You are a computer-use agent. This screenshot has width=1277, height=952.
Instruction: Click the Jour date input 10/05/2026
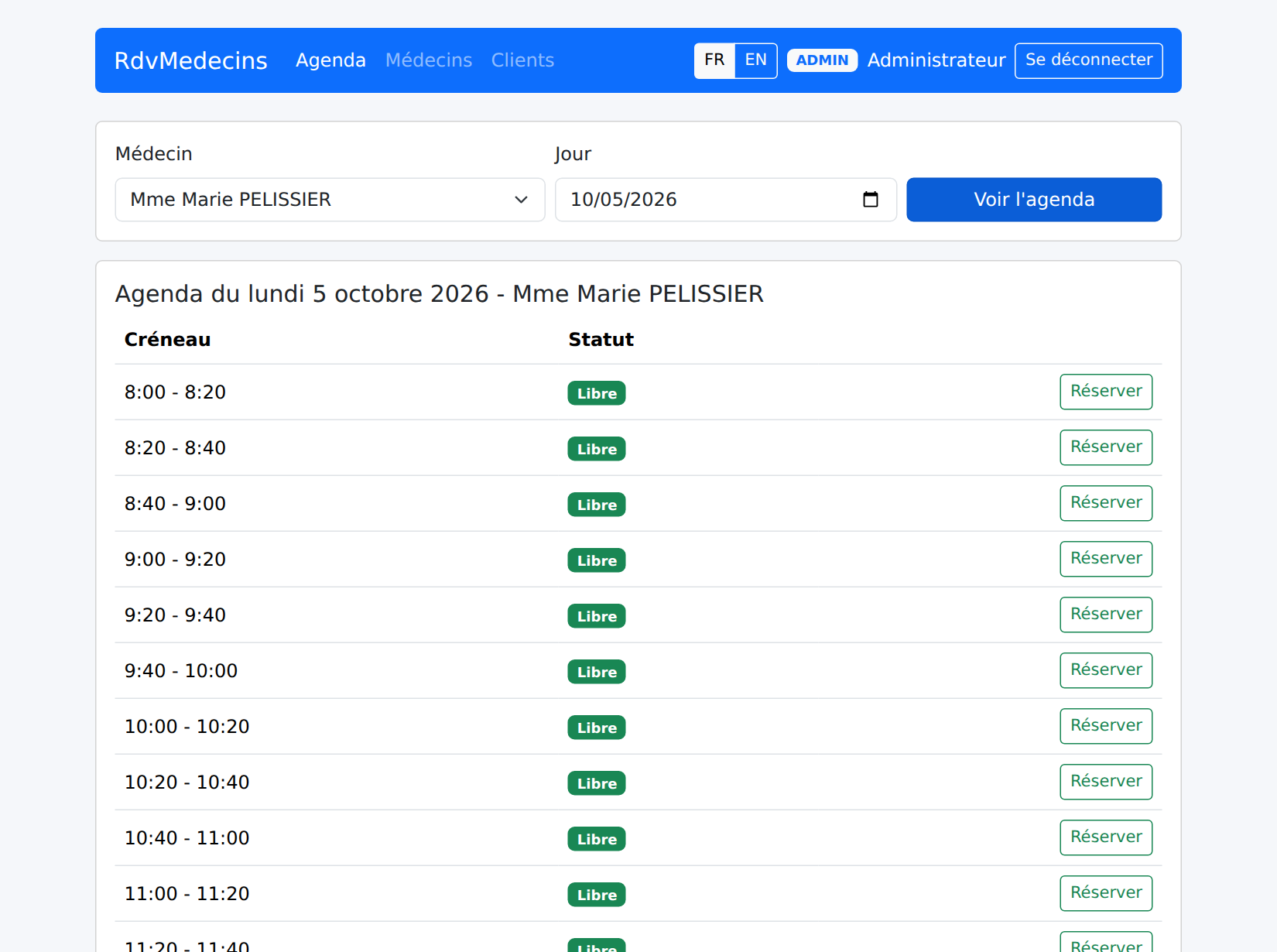(x=726, y=200)
